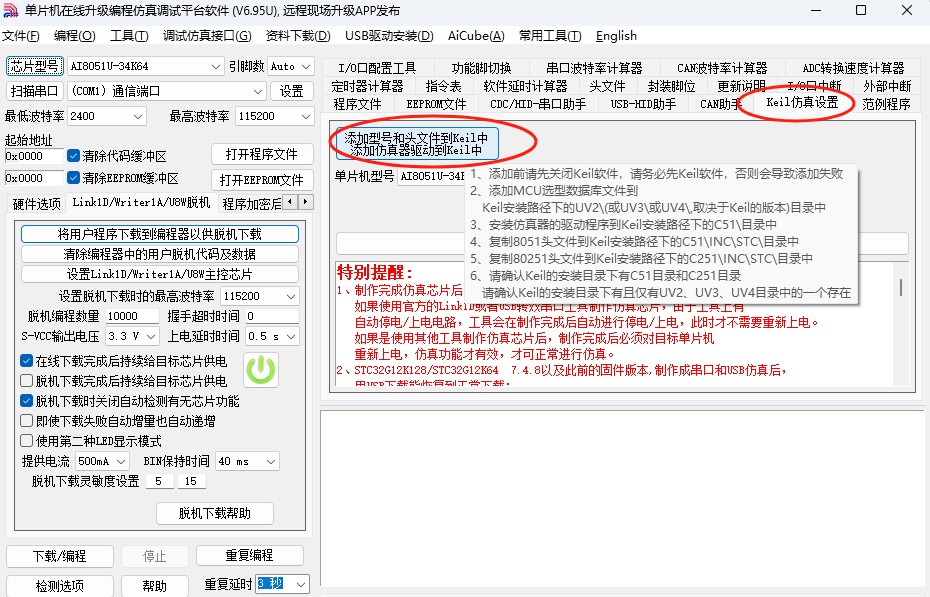930x597 pixels.
Task: Click 清除编程器中的用户脱机代码及数据
Action: click(x=160, y=254)
